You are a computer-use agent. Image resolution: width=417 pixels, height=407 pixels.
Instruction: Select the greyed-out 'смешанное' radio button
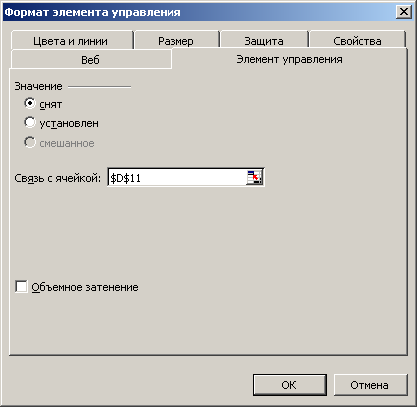tap(30, 142)
